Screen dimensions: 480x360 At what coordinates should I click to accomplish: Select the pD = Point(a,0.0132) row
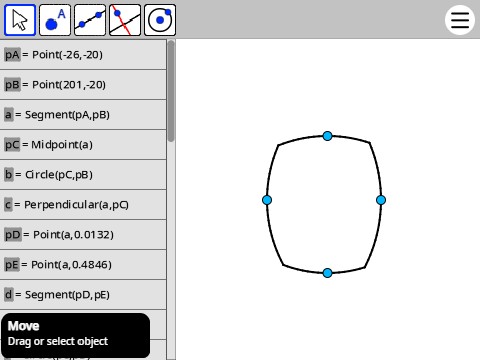click(83, 235)
